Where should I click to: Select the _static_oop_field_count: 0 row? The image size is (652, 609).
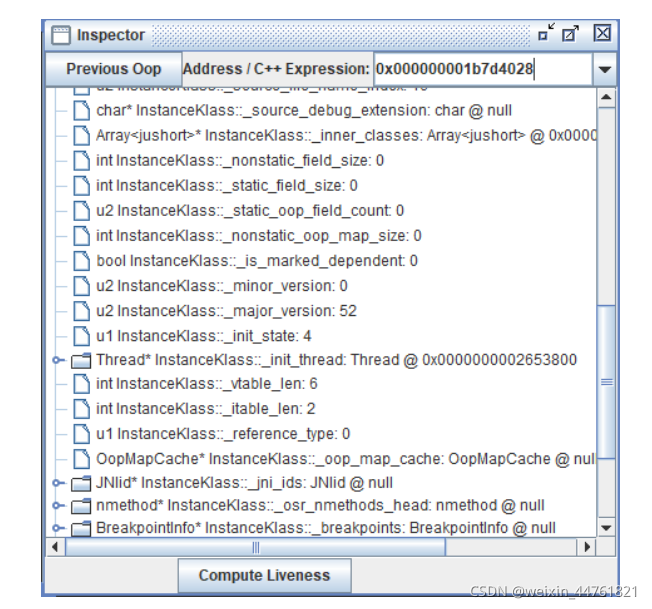[250, 211]
